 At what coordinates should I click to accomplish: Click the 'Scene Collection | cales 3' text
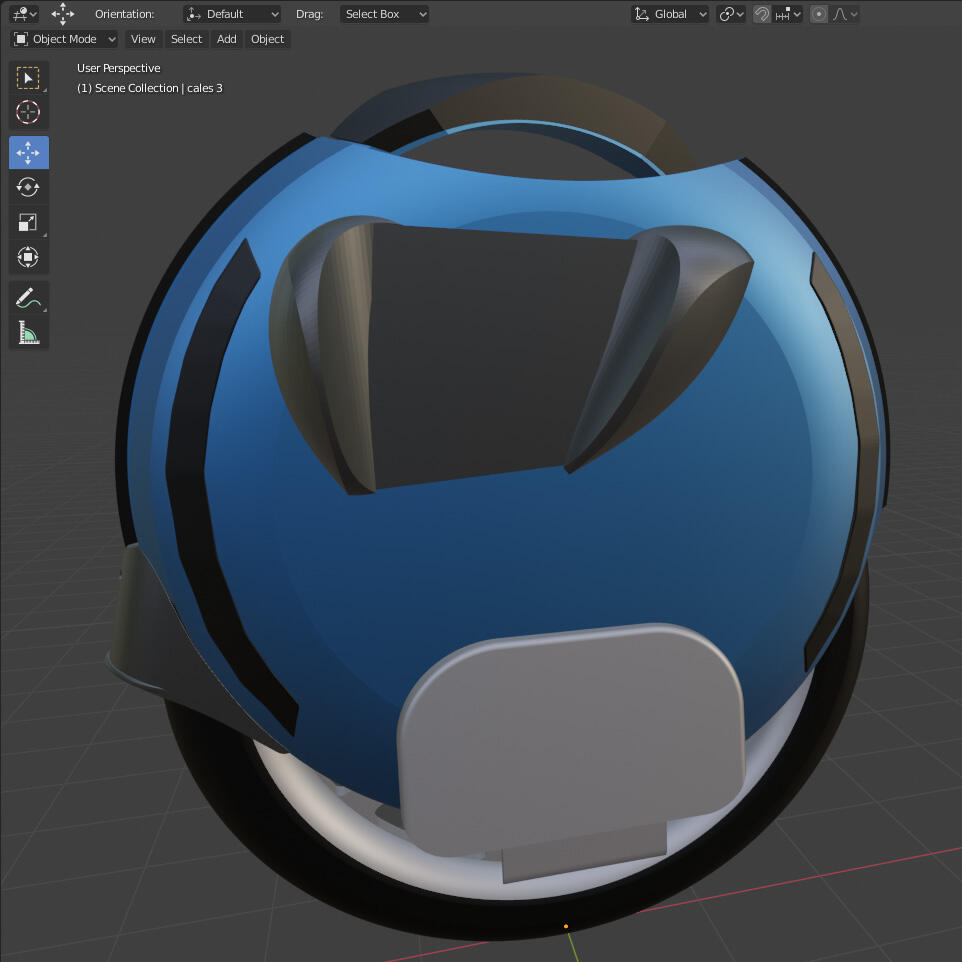point(158,88)
